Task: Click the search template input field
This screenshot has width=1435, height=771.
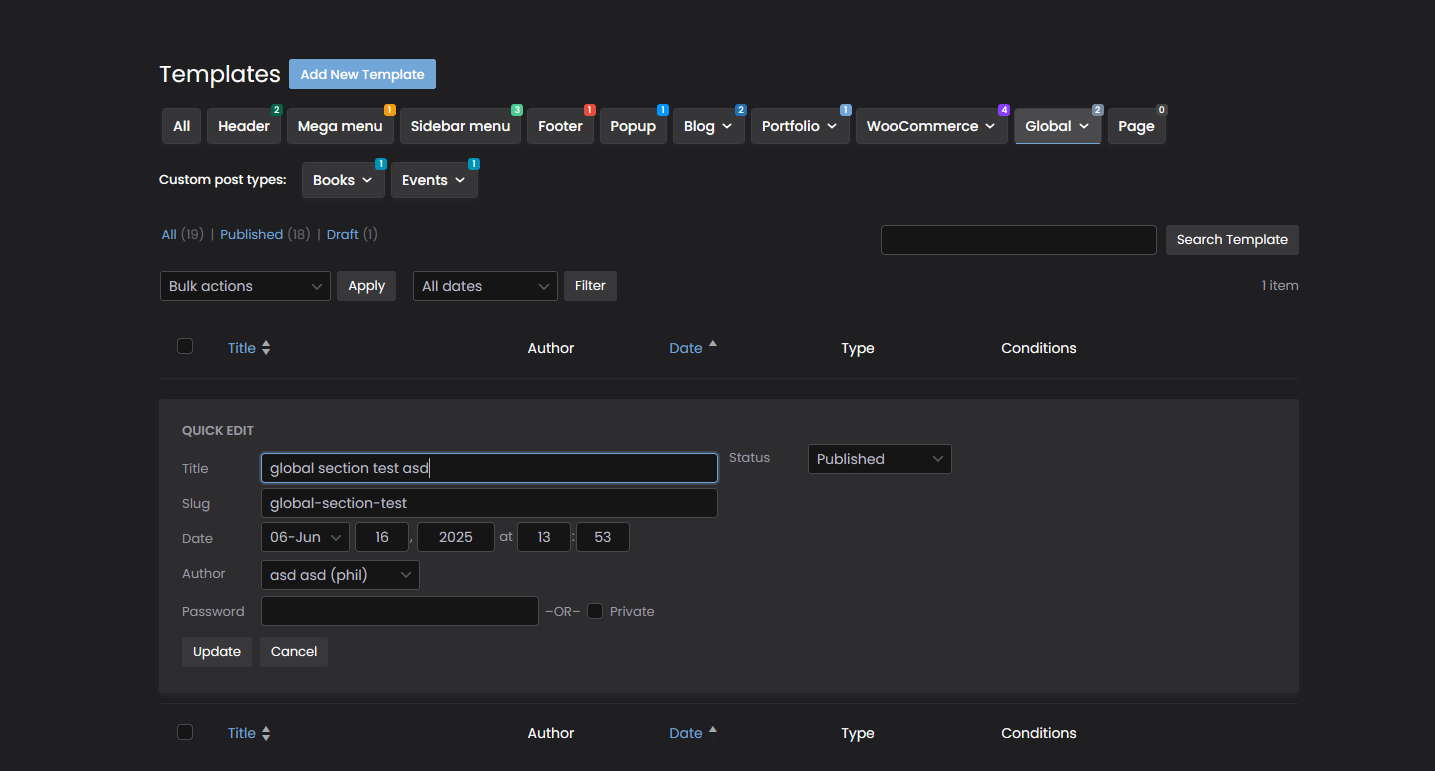Action: click(1018, 240)
